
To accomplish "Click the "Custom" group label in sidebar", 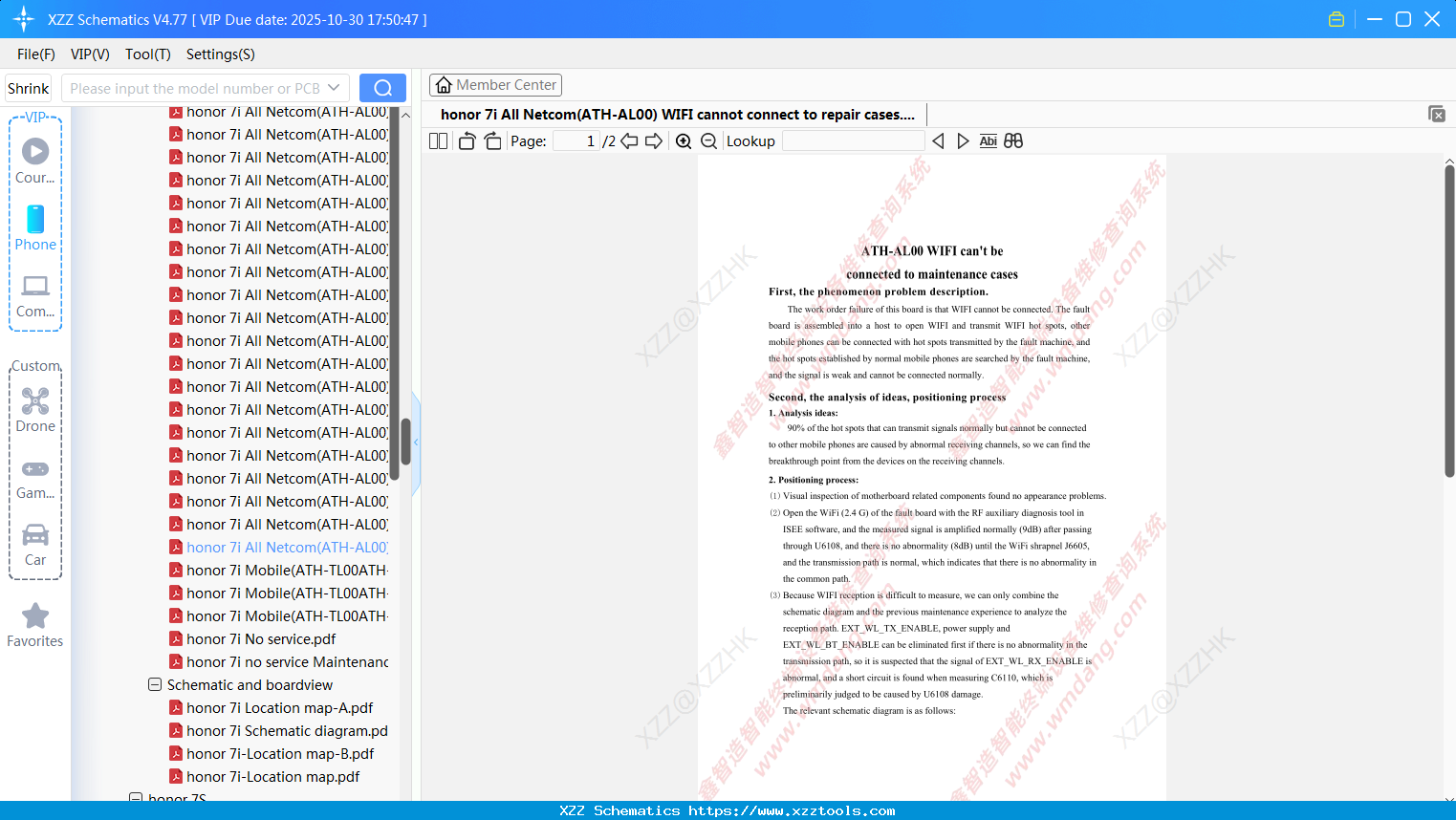I will tap(36, 366).
